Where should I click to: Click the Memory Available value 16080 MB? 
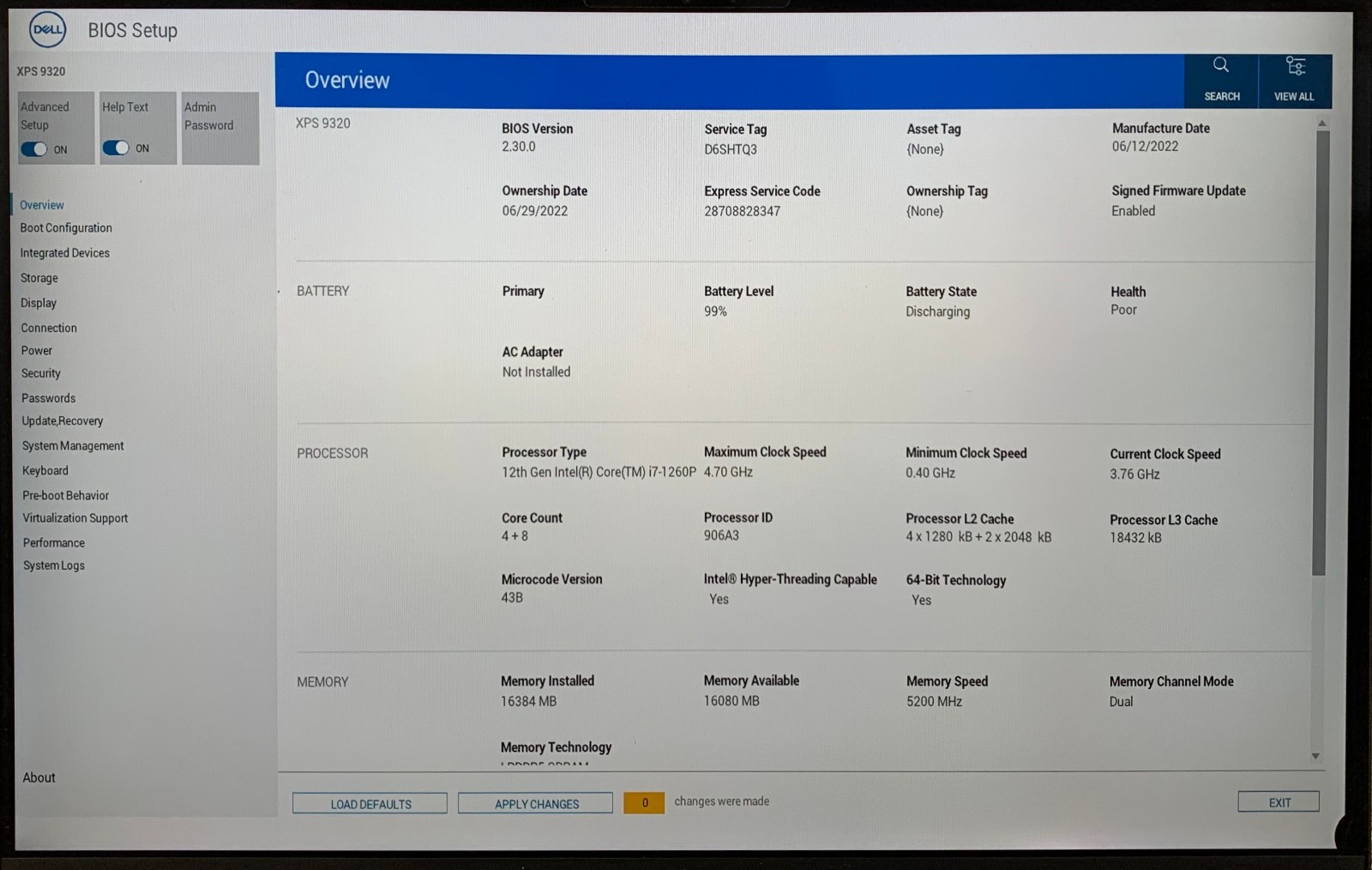pyautogui.click(x=731, y=701)
